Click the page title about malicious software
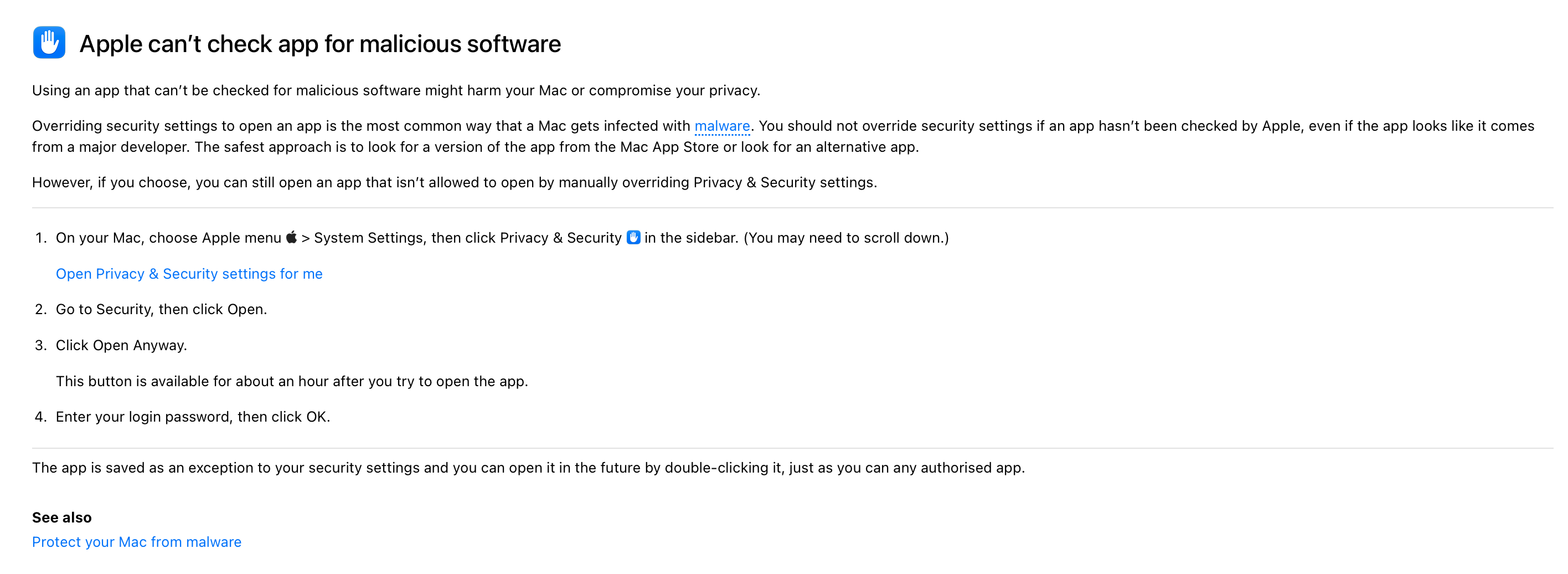The width and height of the screenshot is (1568, 574). tap(319, 44)
